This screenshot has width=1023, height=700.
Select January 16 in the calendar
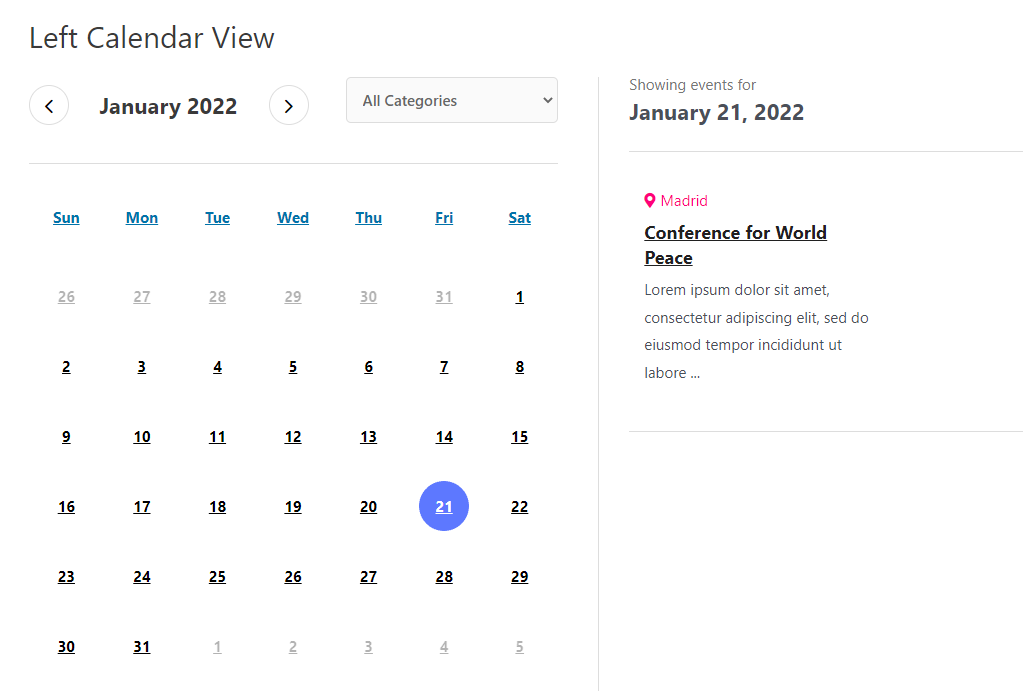[x=67, y=507]
